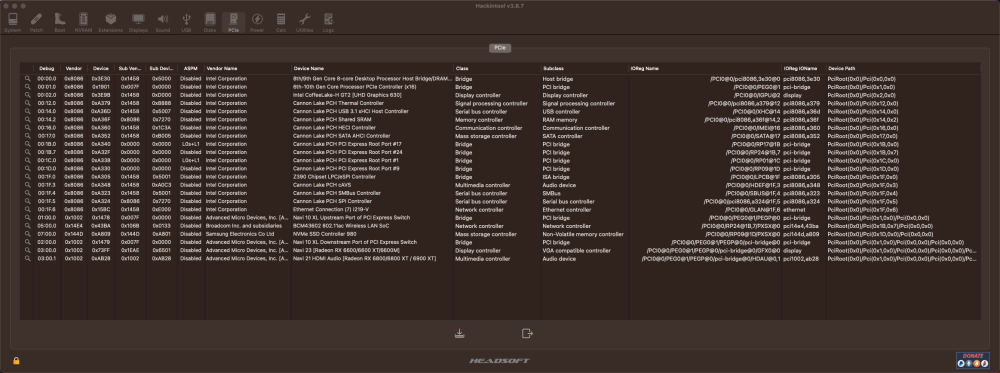This screenshot has height=373, width=1000.
Task: Sort by the IOReg Name column header
Action: (705, 68)
